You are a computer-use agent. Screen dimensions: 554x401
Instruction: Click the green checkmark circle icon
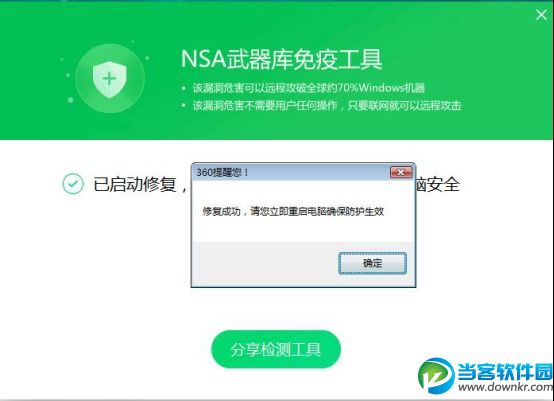[x=73, y=184]
